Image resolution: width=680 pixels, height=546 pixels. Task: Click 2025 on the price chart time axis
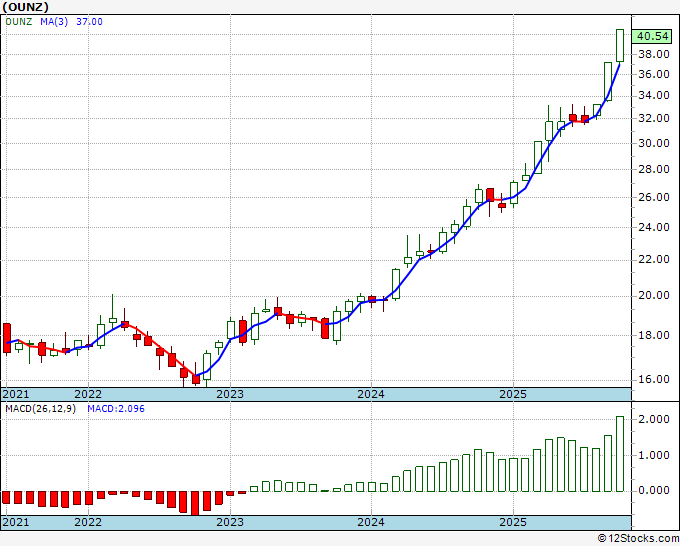(x=513, y=394)
